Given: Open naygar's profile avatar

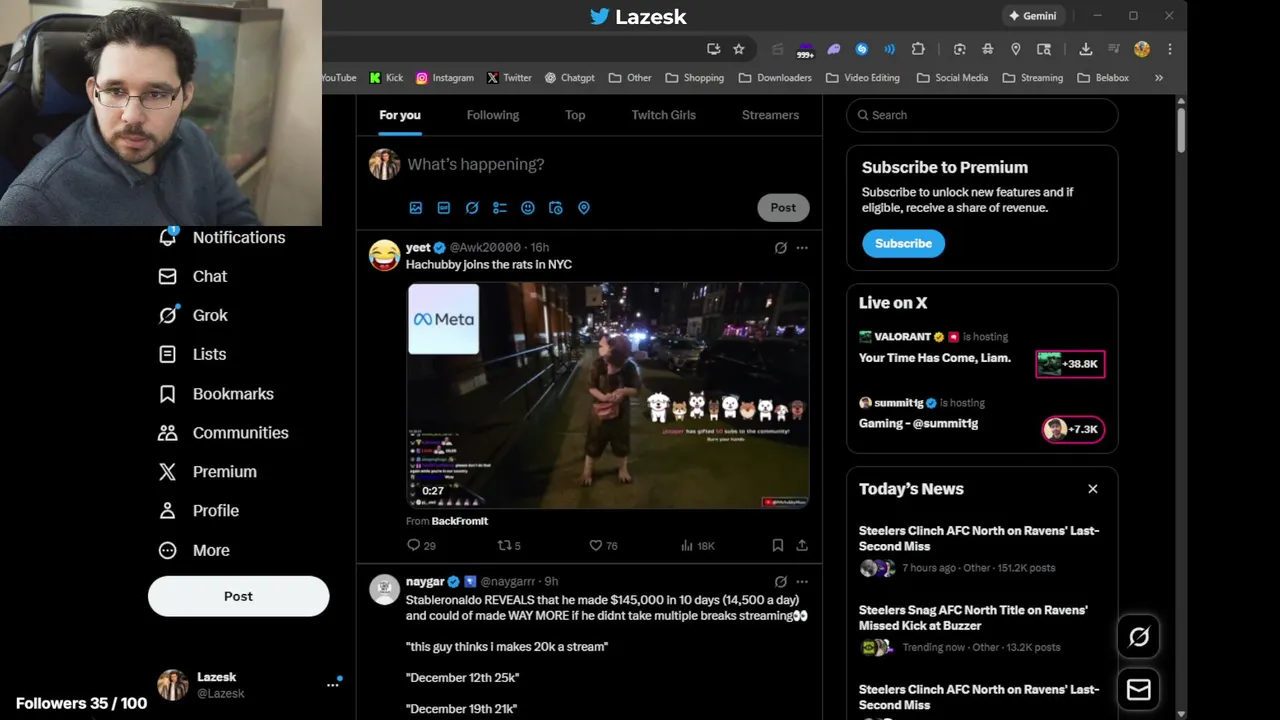Looking at the screenshot, I should (384, 589).
